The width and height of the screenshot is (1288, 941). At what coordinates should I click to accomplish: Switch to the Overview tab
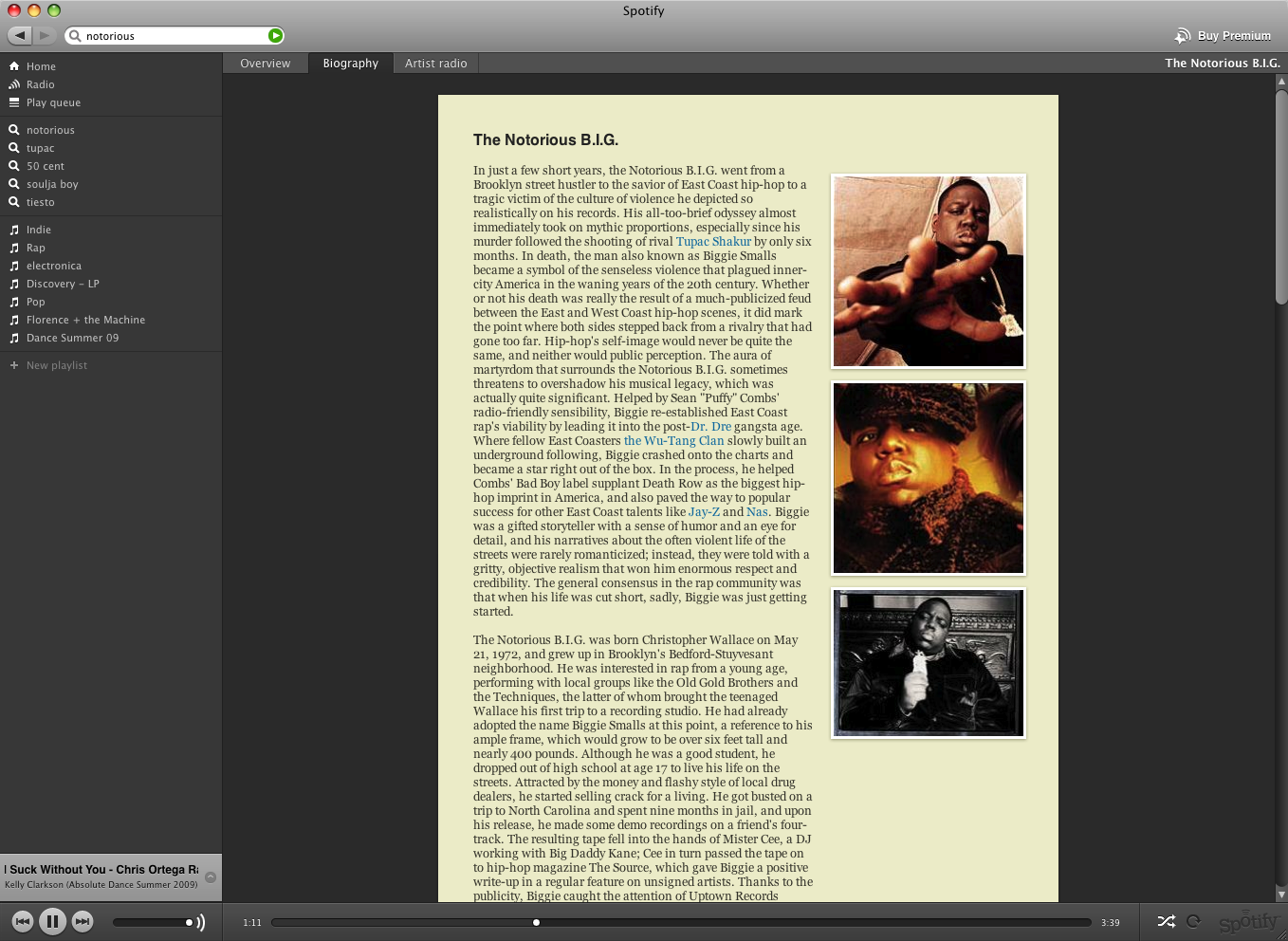[266, 64]
